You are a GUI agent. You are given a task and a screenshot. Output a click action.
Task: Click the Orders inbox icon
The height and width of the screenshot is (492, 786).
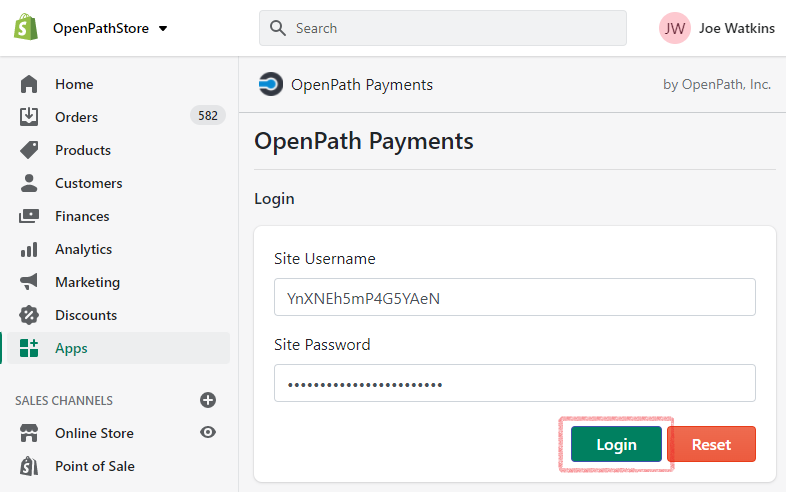[29, 117]
